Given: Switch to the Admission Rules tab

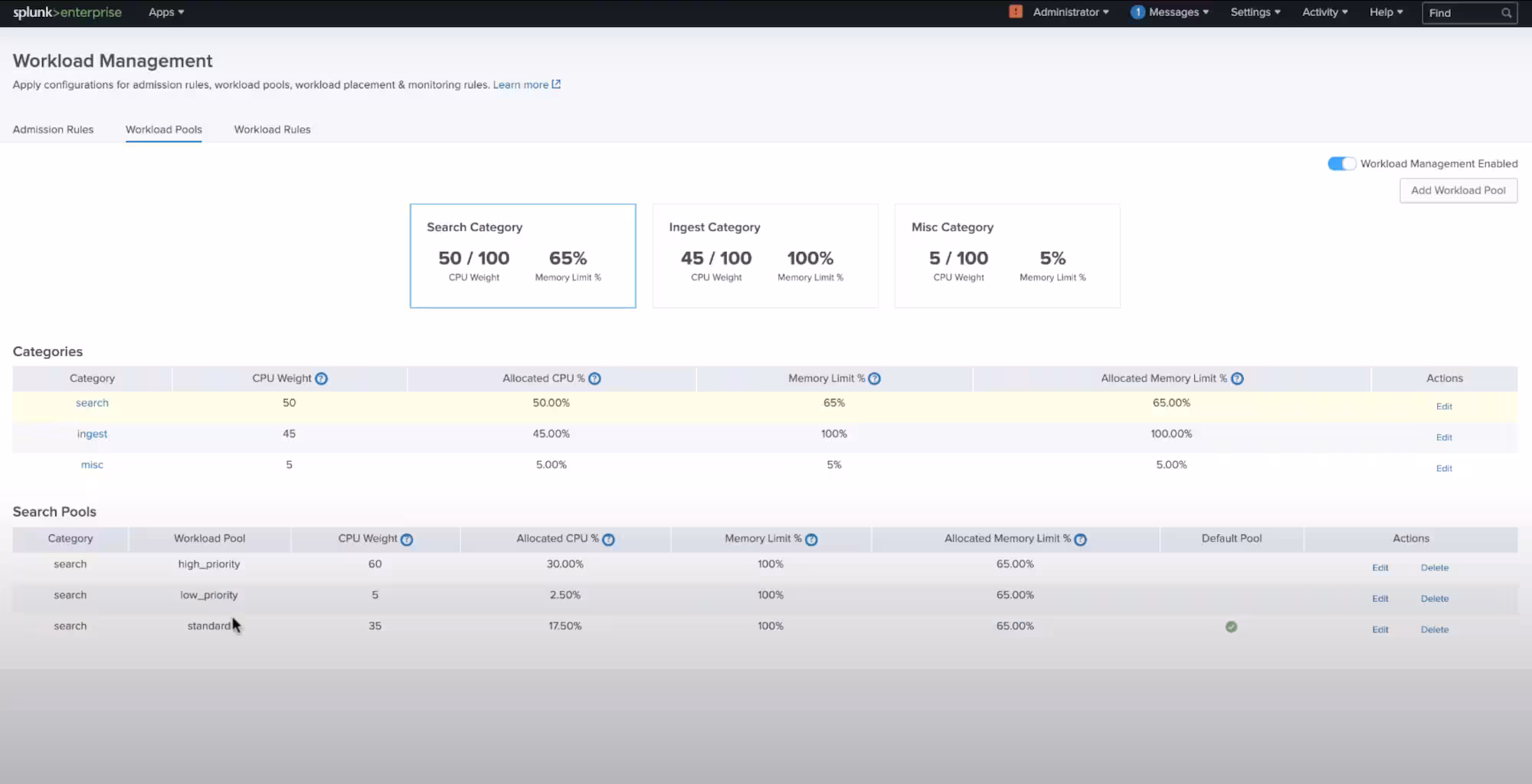Looking at the screenshot, I should [53, 129].
